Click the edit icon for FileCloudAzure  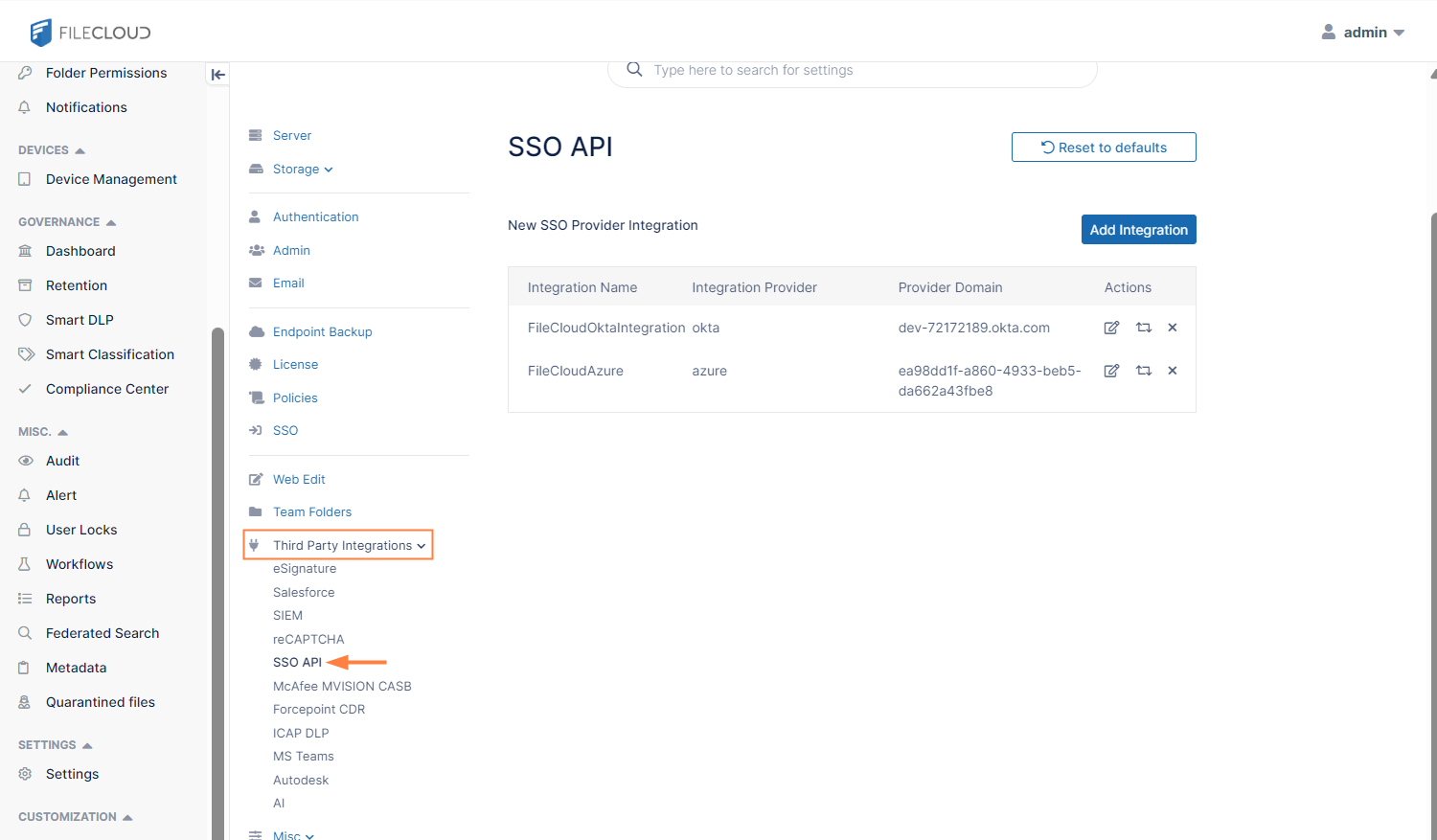point(1111,371)
